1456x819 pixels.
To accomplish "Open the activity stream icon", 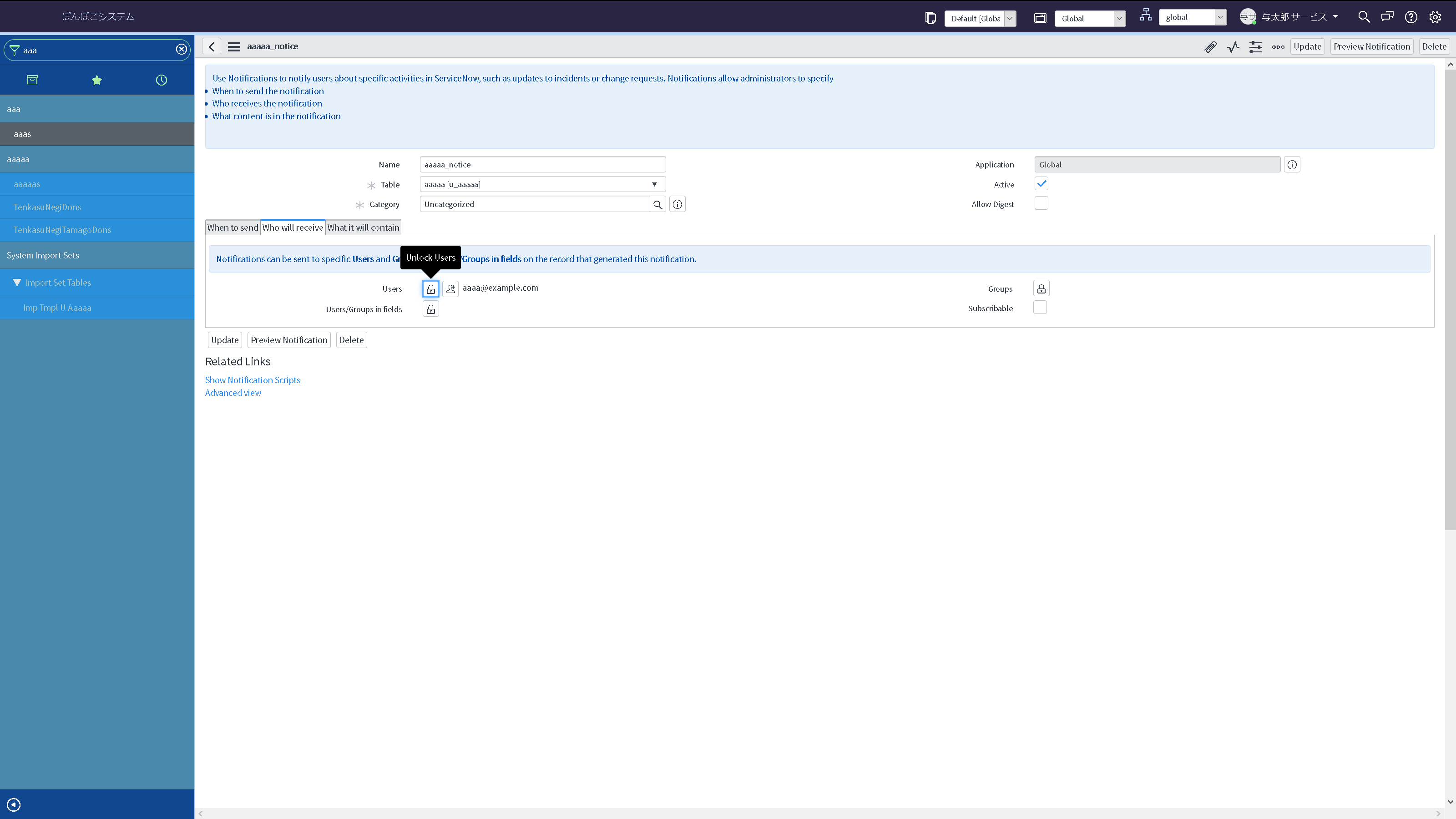I will pyautogui.click(x=1233, y=47).
